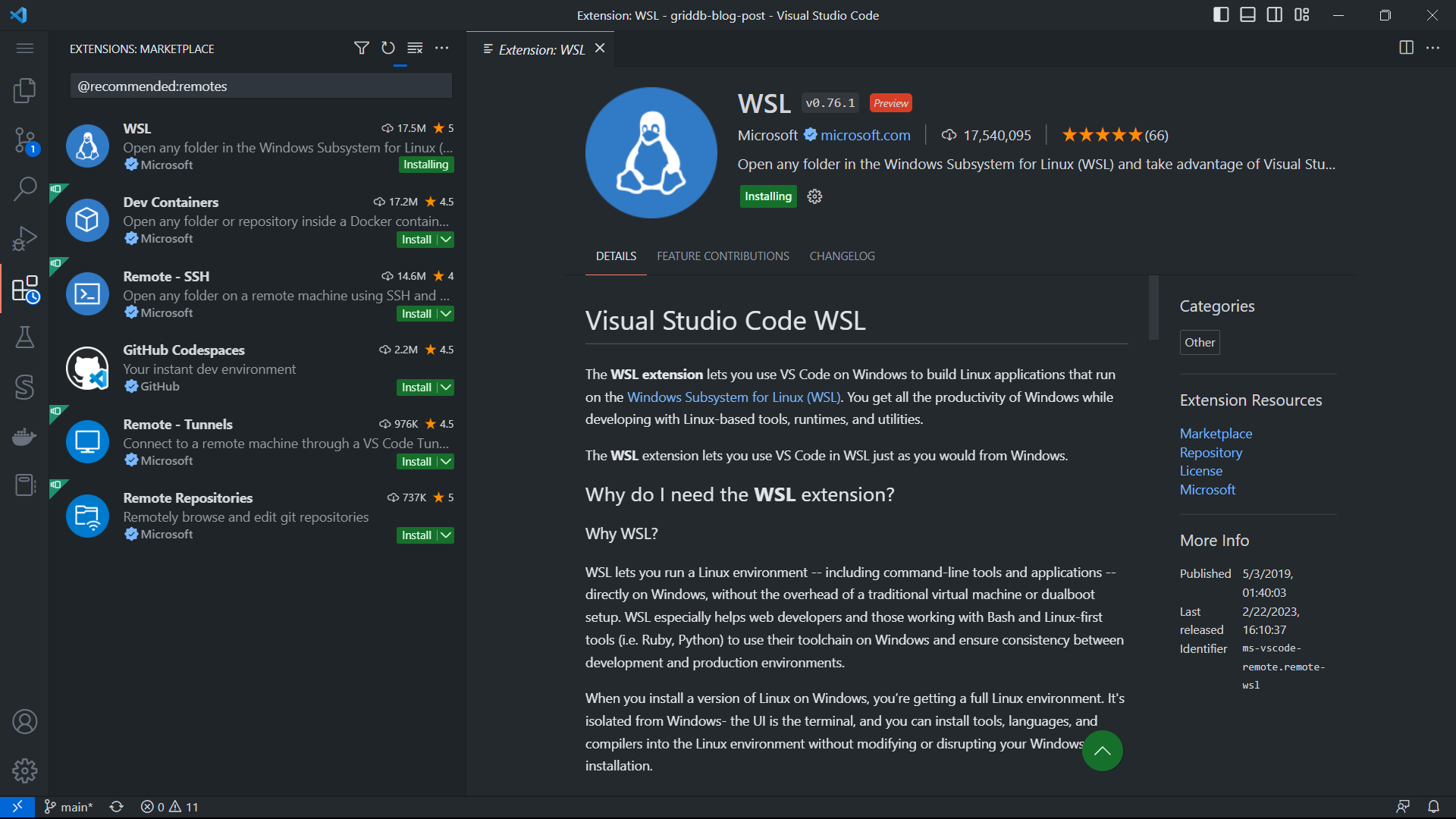Toggle primary side bar layout button
The width and height of the screenshot is (1456, 819).
(x=1221, y=15)
